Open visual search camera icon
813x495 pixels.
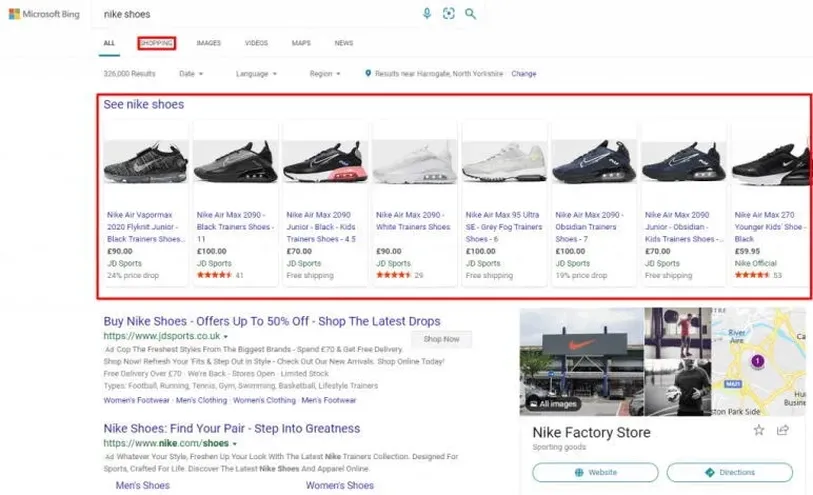click(x=448, y=13)
